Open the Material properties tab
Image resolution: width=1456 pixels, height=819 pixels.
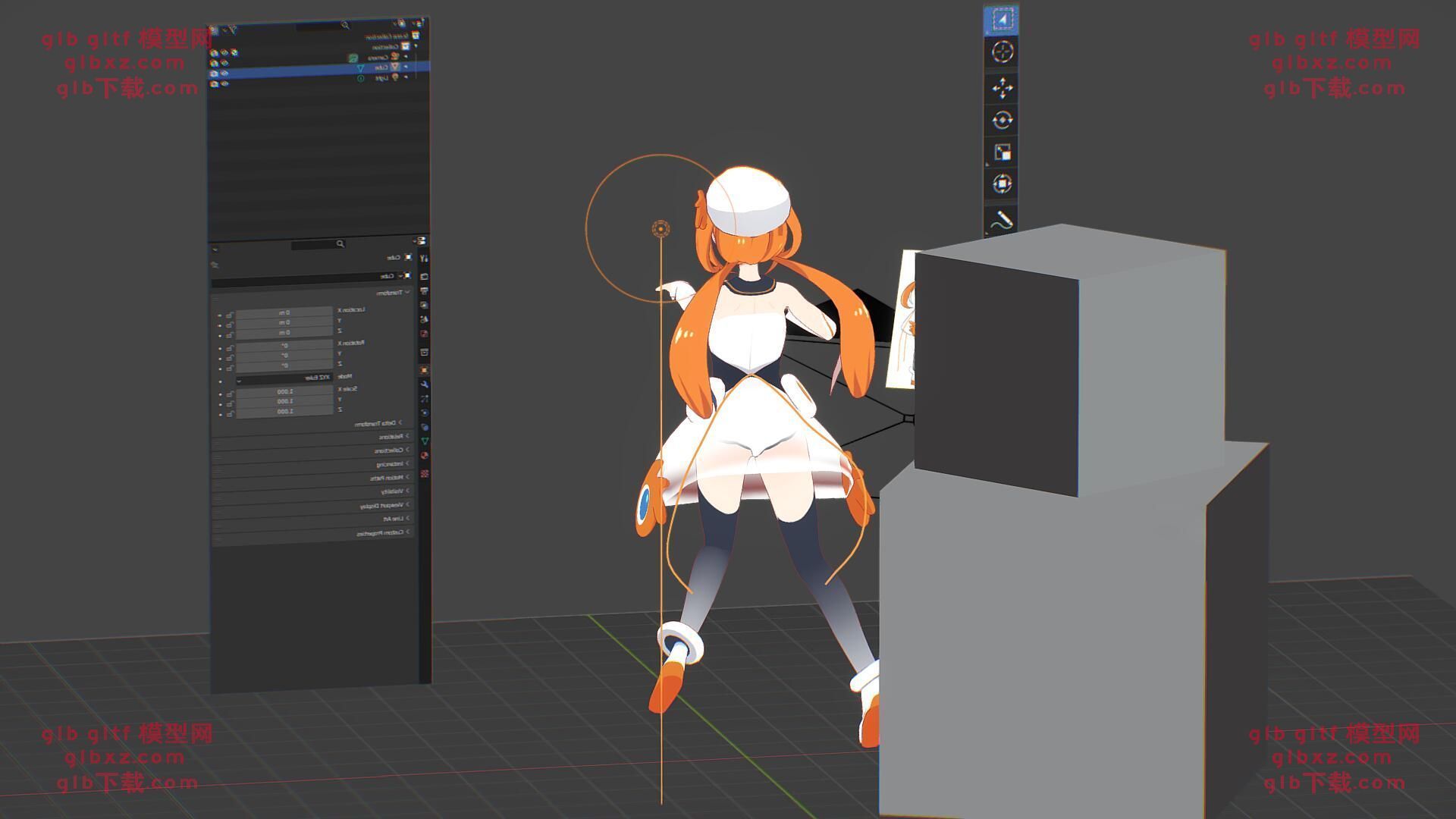pyautogui.click(x=425, y=455)
